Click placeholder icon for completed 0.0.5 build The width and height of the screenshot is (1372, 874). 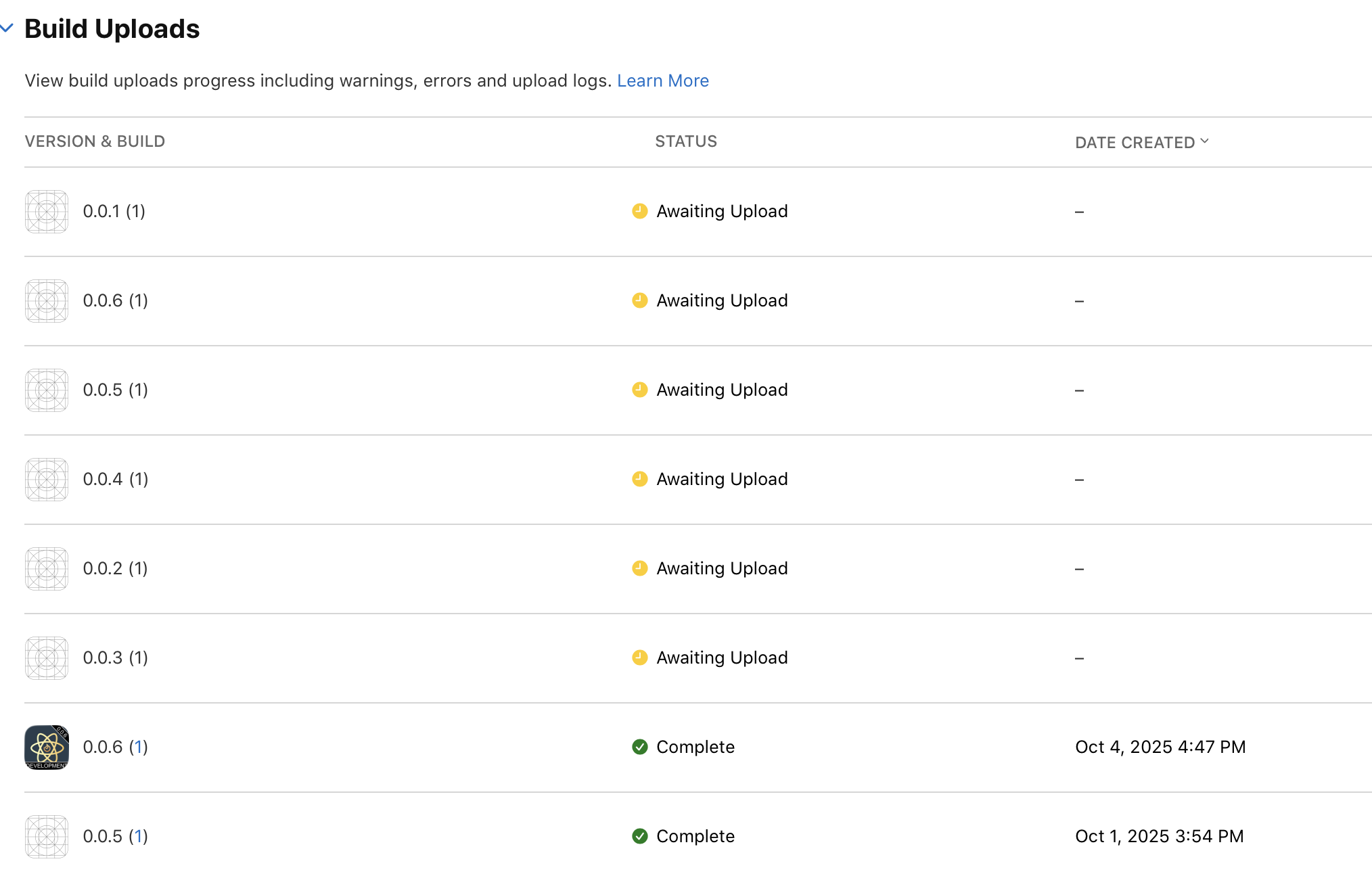(x=47, y=837)
